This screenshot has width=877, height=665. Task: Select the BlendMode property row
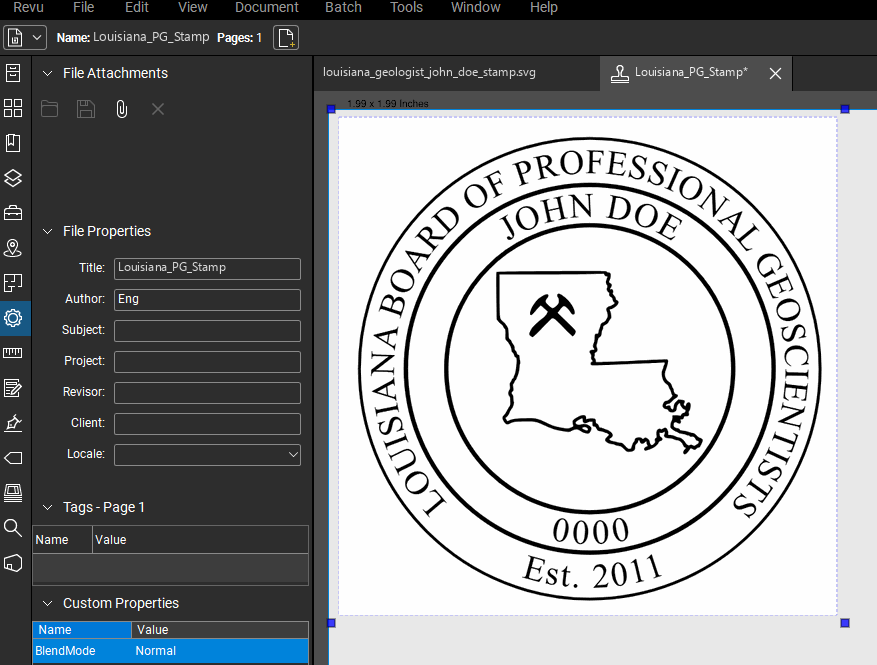tap(171, 651)
